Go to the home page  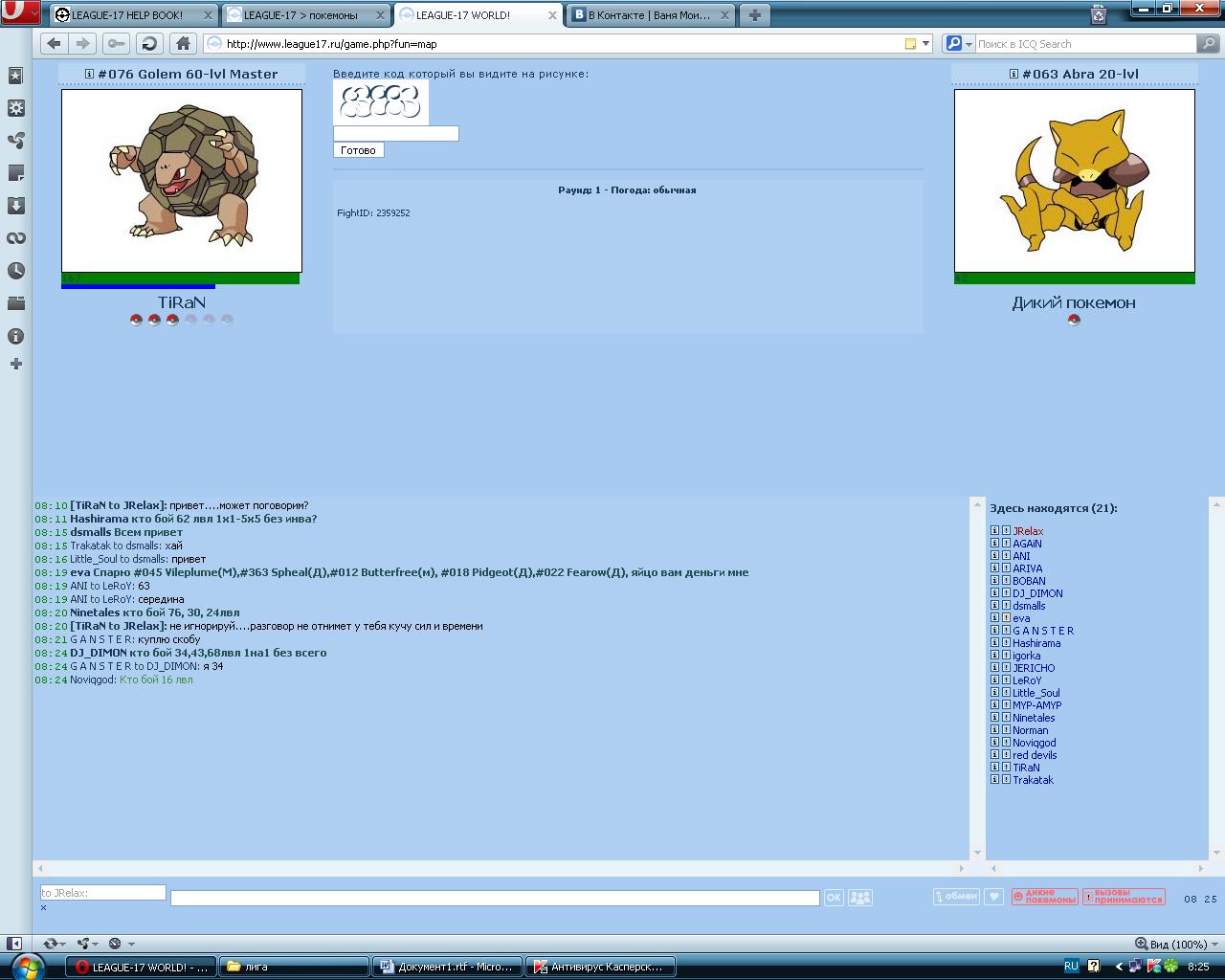coord(183,43)
